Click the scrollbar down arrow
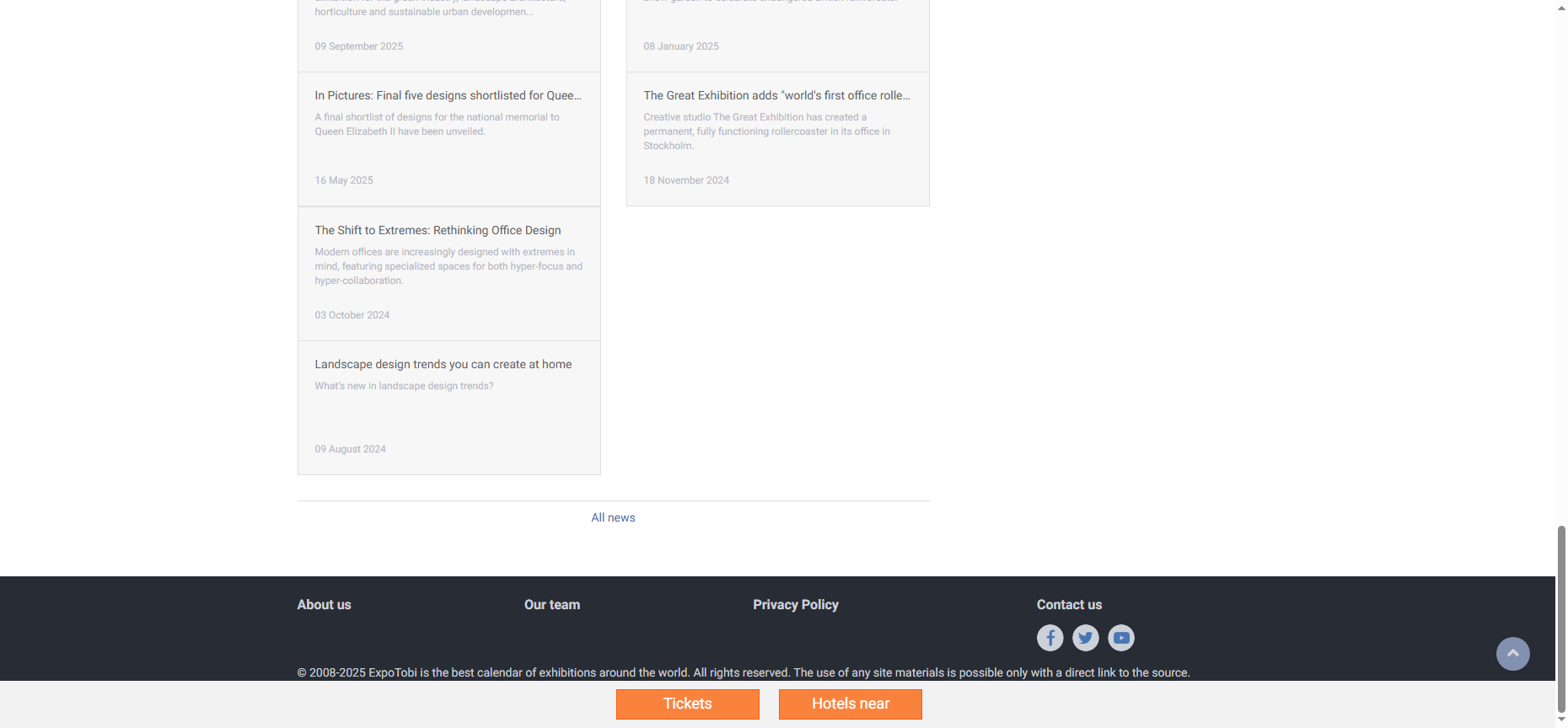The height and width of the screenshot is (728, 1568). 1561,720
